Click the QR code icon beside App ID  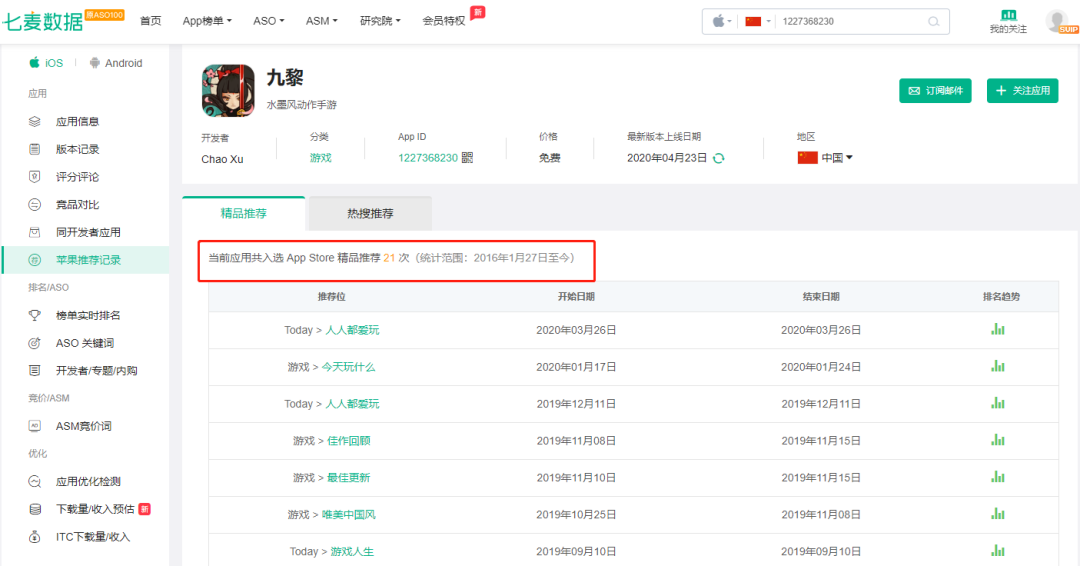[467, 158]
